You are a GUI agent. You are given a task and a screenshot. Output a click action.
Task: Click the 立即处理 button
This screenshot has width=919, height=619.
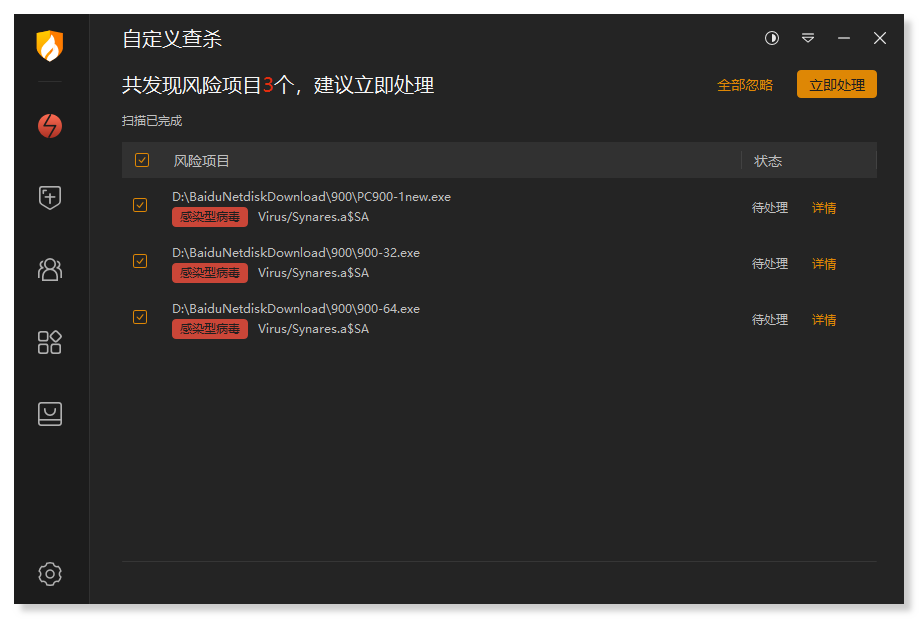point(836,85)
